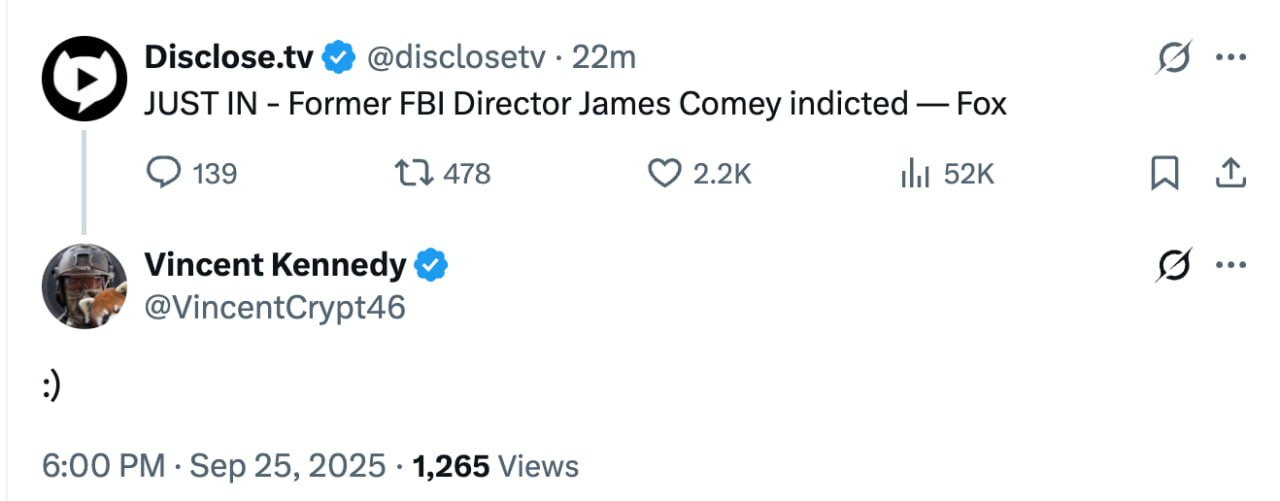This screenshot has width=1280, height=501.
Task: Repost the Disclose.tv tweet via the retweet icon
Action: (x=411, y=174)
